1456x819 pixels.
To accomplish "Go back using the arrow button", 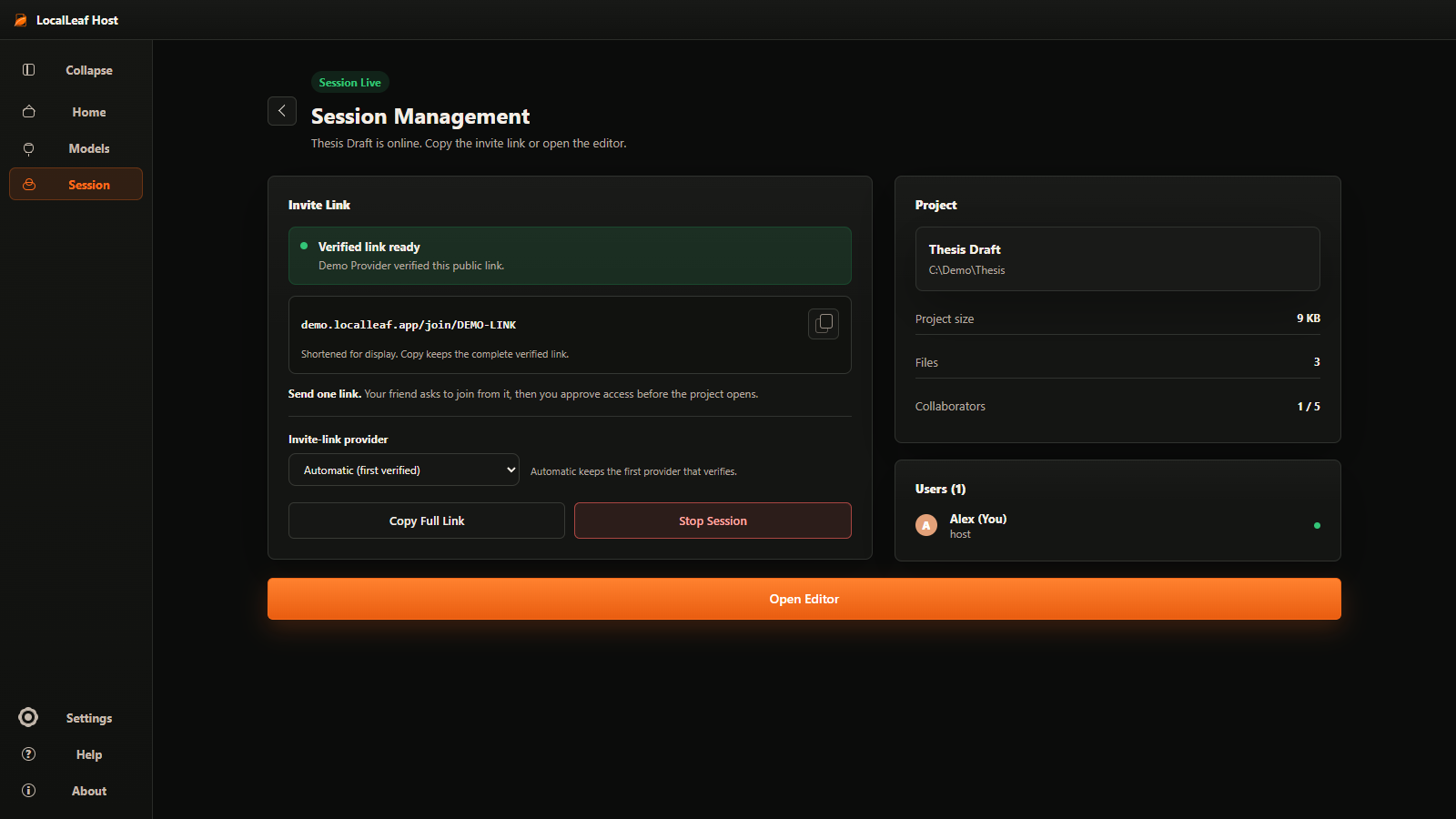I will pos(282,111).
